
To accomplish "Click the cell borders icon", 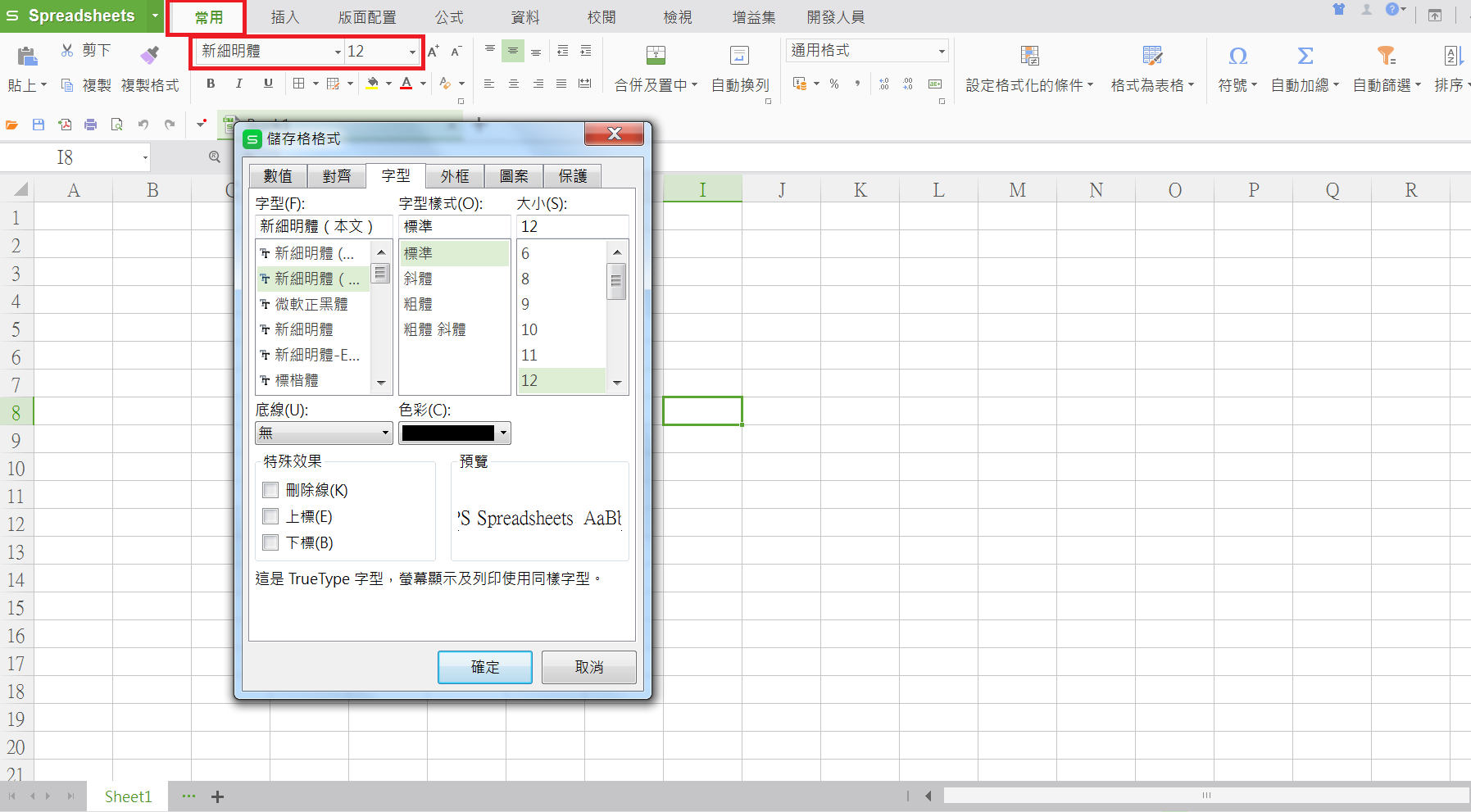I will click(299, 84).
